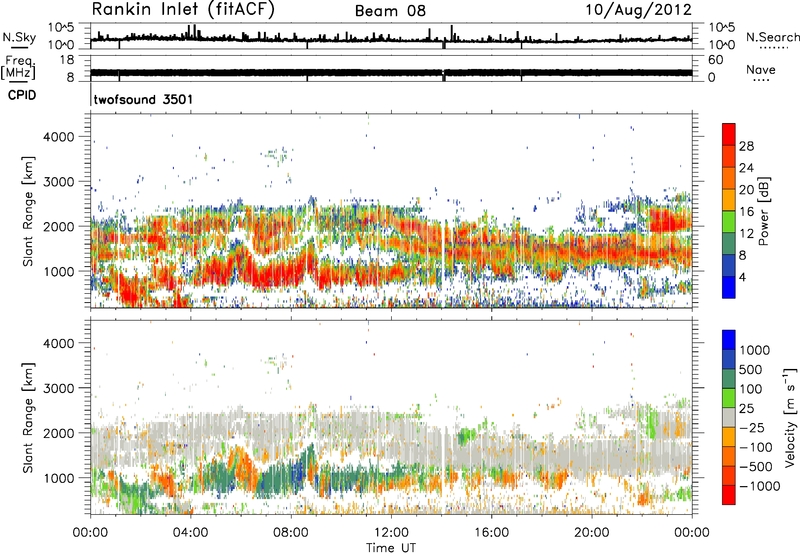The width and height of the screenshot is (800, 554).
Task: Click the '25' velocity colorbar label
Action: pos(747,409)
